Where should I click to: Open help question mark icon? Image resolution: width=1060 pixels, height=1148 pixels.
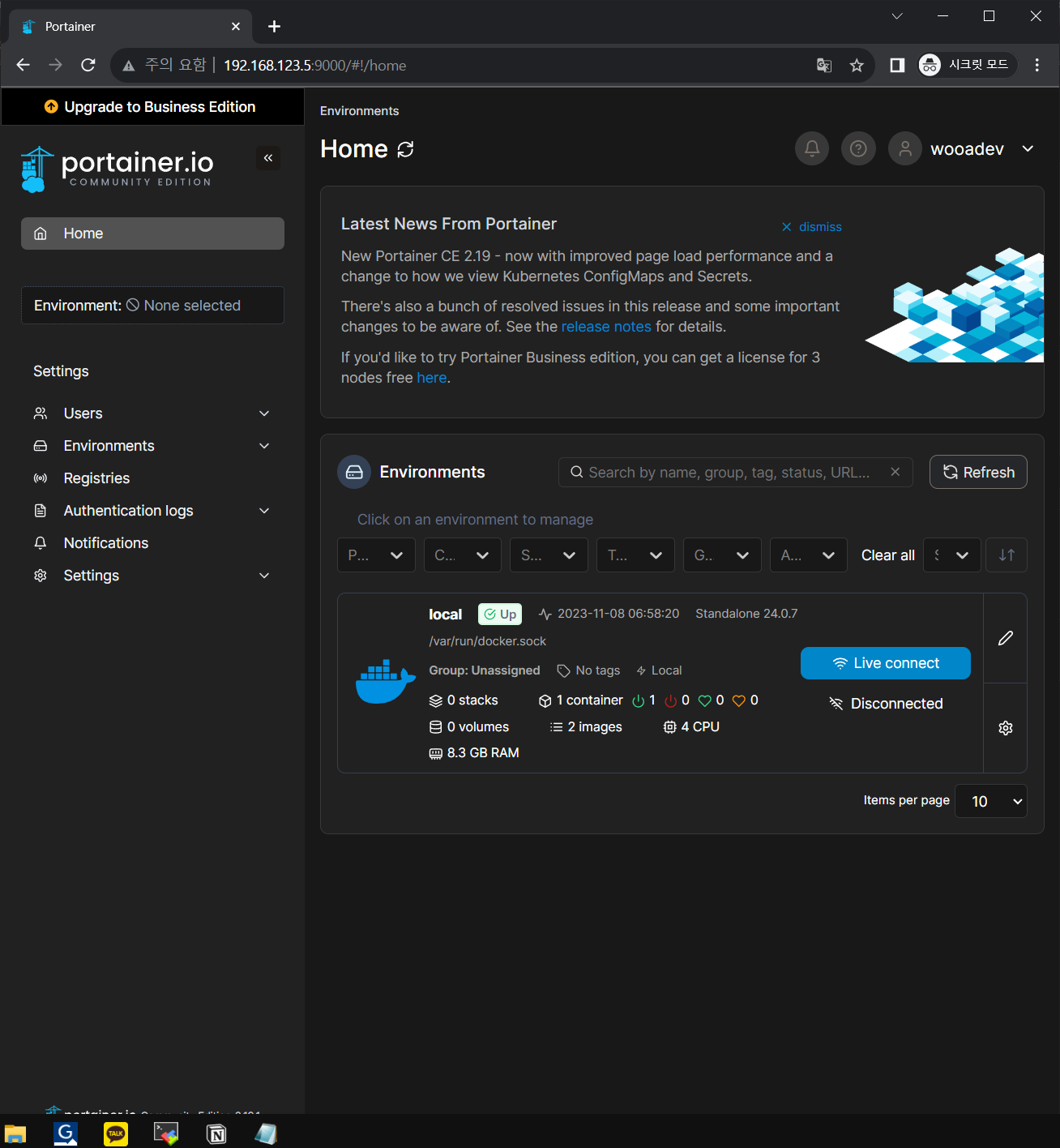[859, 148]
